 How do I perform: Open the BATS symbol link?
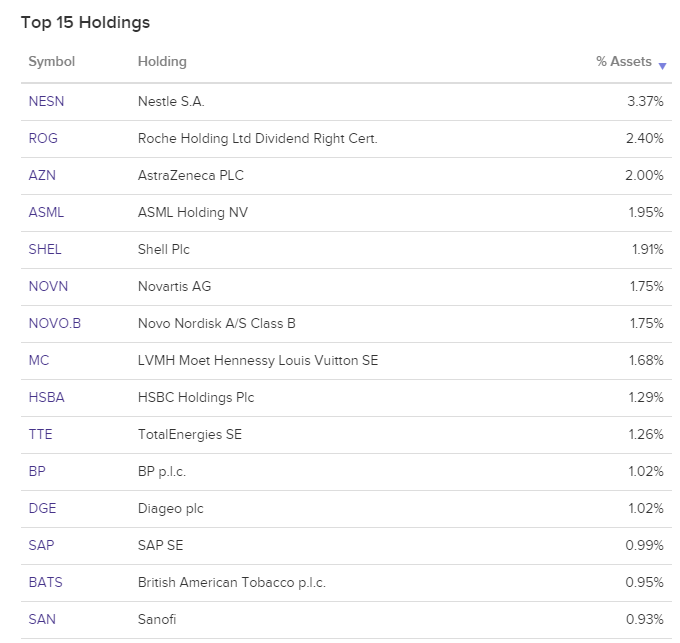[x=46, y=582]
